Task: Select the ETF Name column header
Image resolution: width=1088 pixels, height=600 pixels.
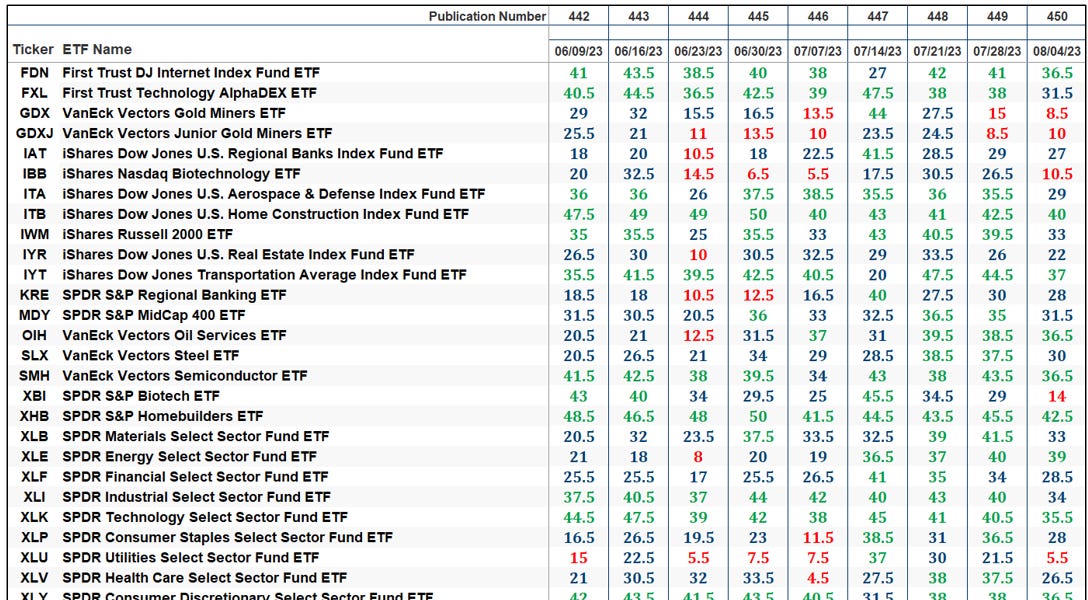Action: click(97, 50)
